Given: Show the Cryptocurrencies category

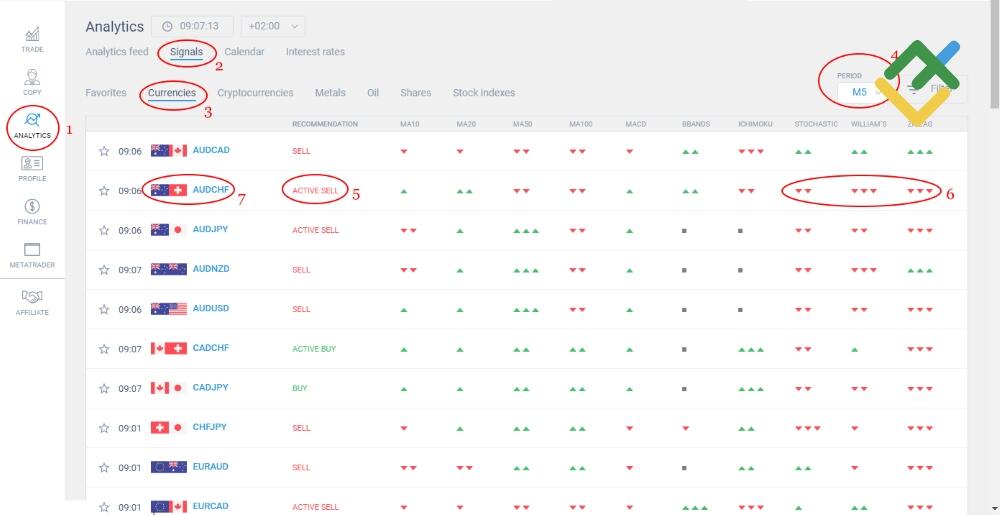Looking at the screenshot, I should click(255, 92).
